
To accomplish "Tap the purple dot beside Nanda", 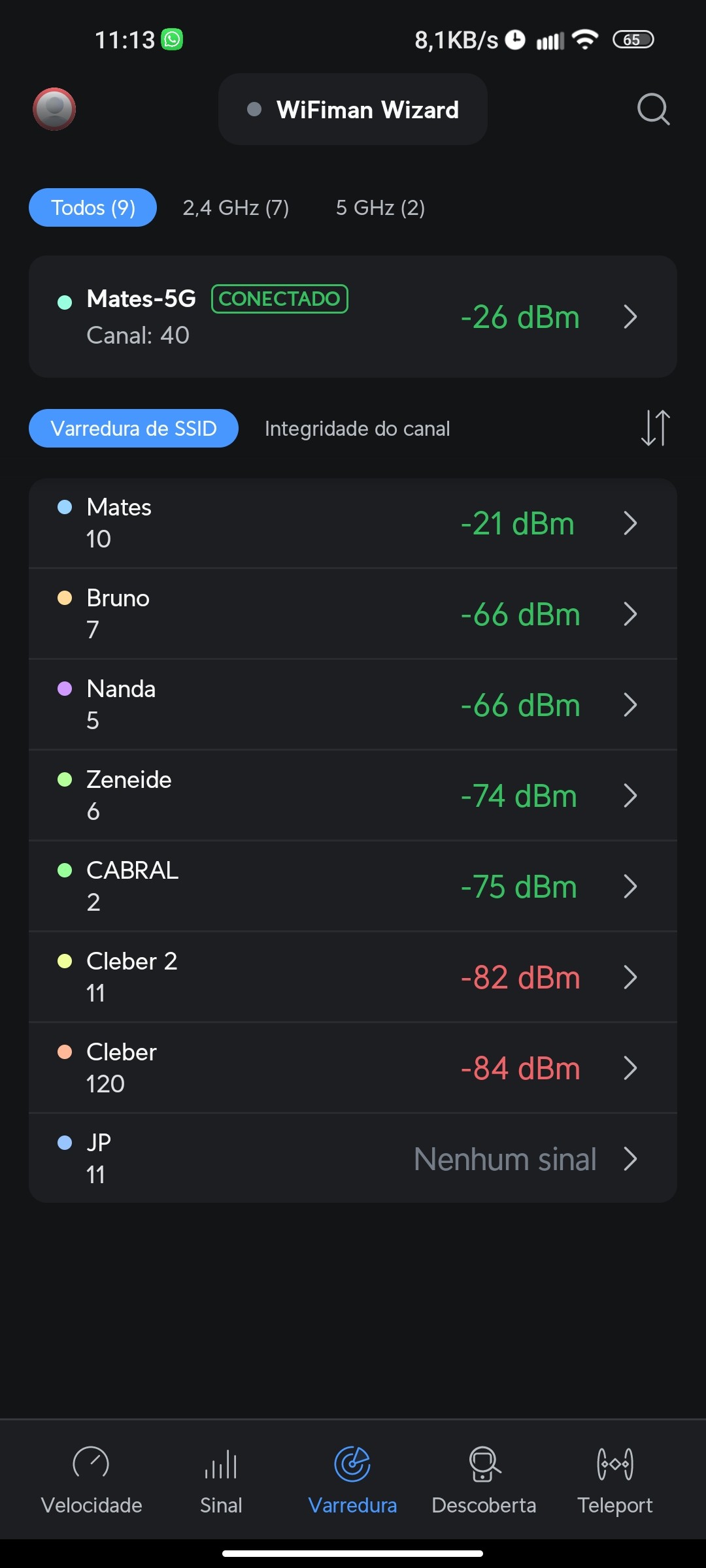I will pyautogui.click(x=65, y=689).
